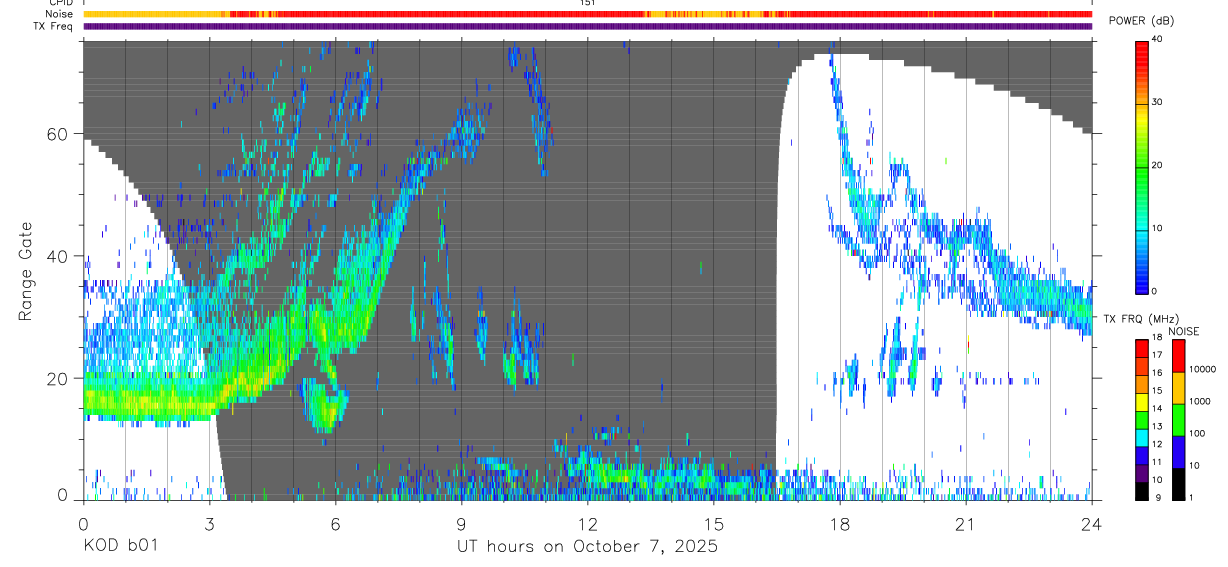Click the 18 hour tick on the UT axis
Screen dimensions: 1228x567
(840, 523)
